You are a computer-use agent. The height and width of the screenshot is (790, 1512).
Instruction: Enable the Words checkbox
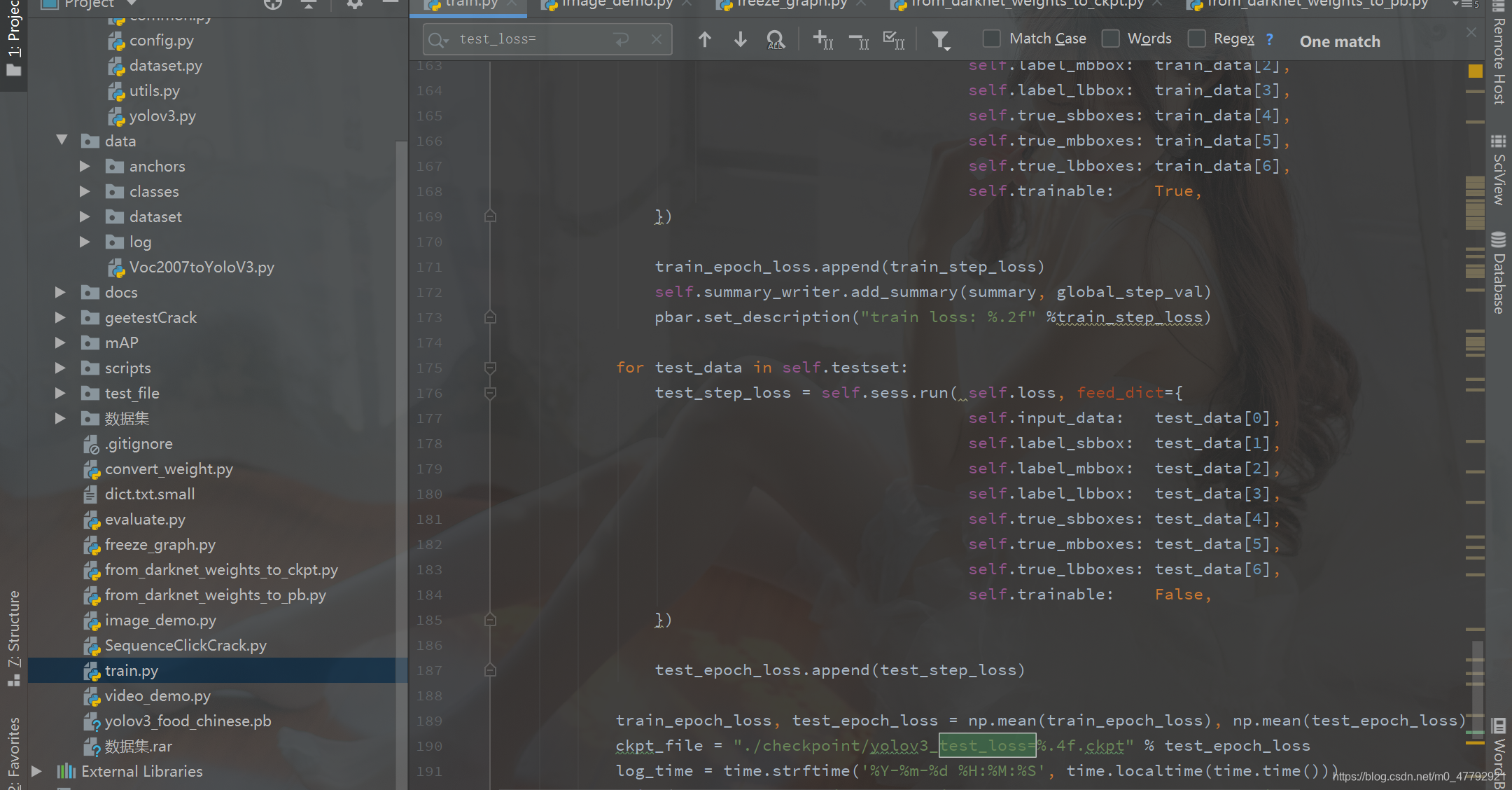pyautogui.click(x=1110, y=39)
